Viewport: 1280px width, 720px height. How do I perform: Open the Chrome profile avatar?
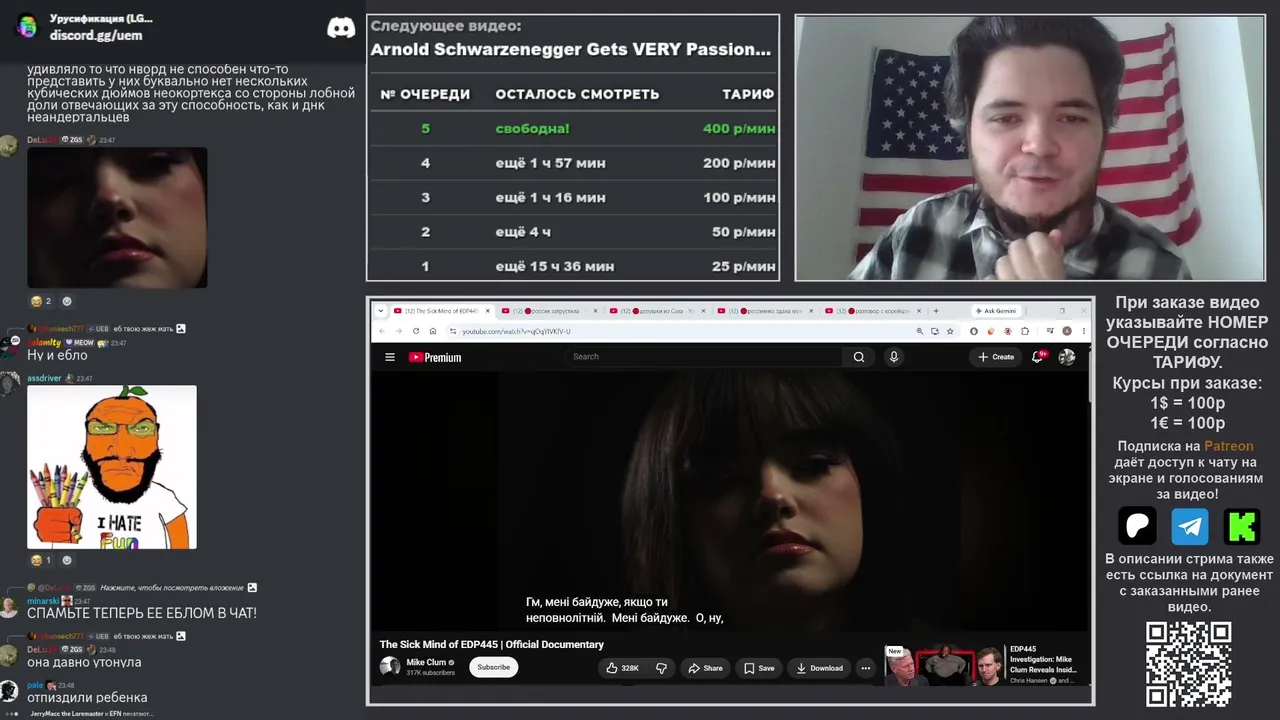point(1067,331)
